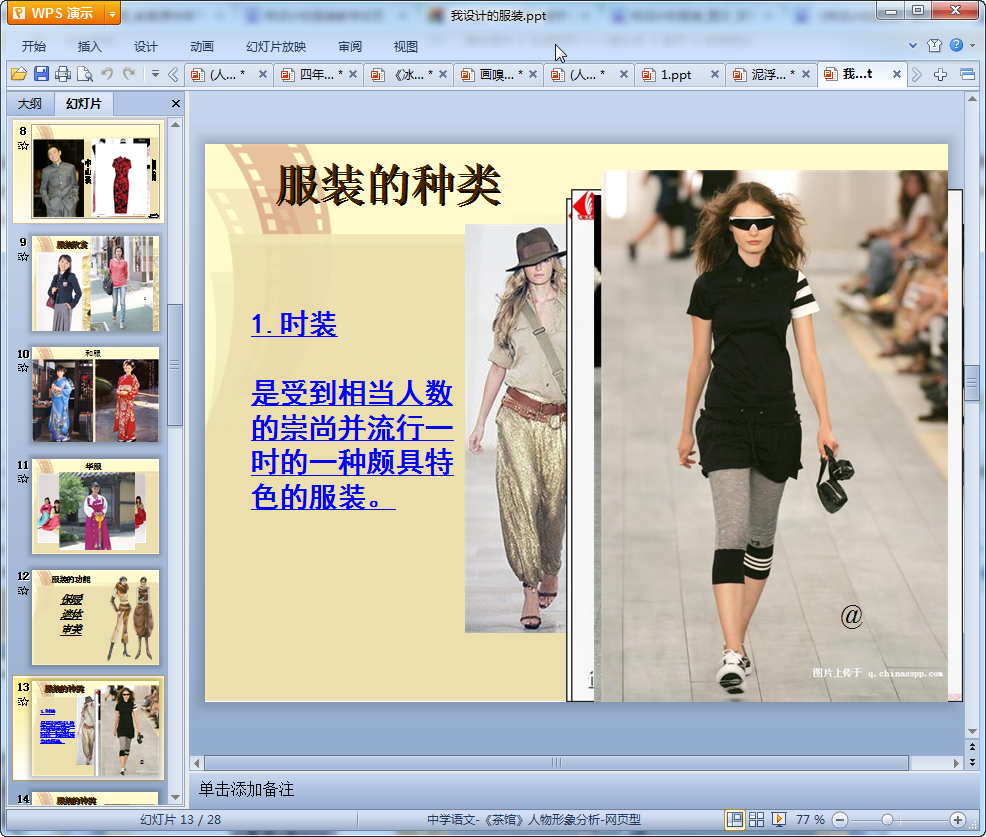Click the zoom in plus button
Screen dimensions: 986x837
958,820
